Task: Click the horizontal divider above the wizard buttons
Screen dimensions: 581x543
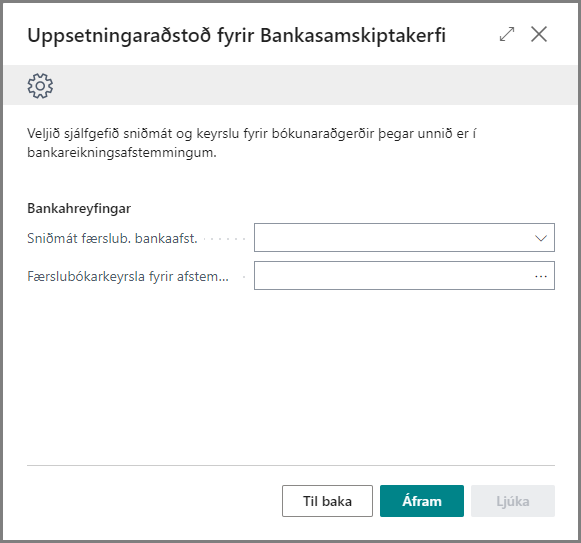Action: pyautogui.click(x=291, y=465)
